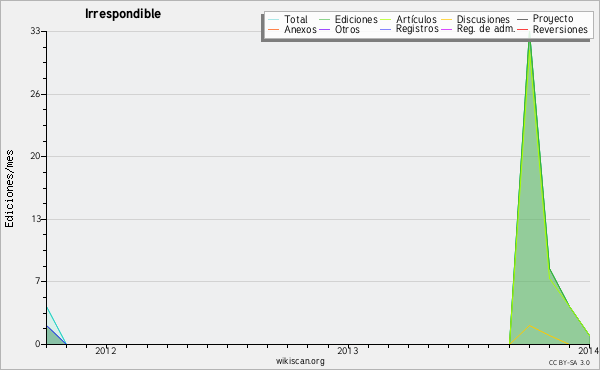Click the y-axis value 0
Viewport: 600px width, 370px height.
coord(38,344)
